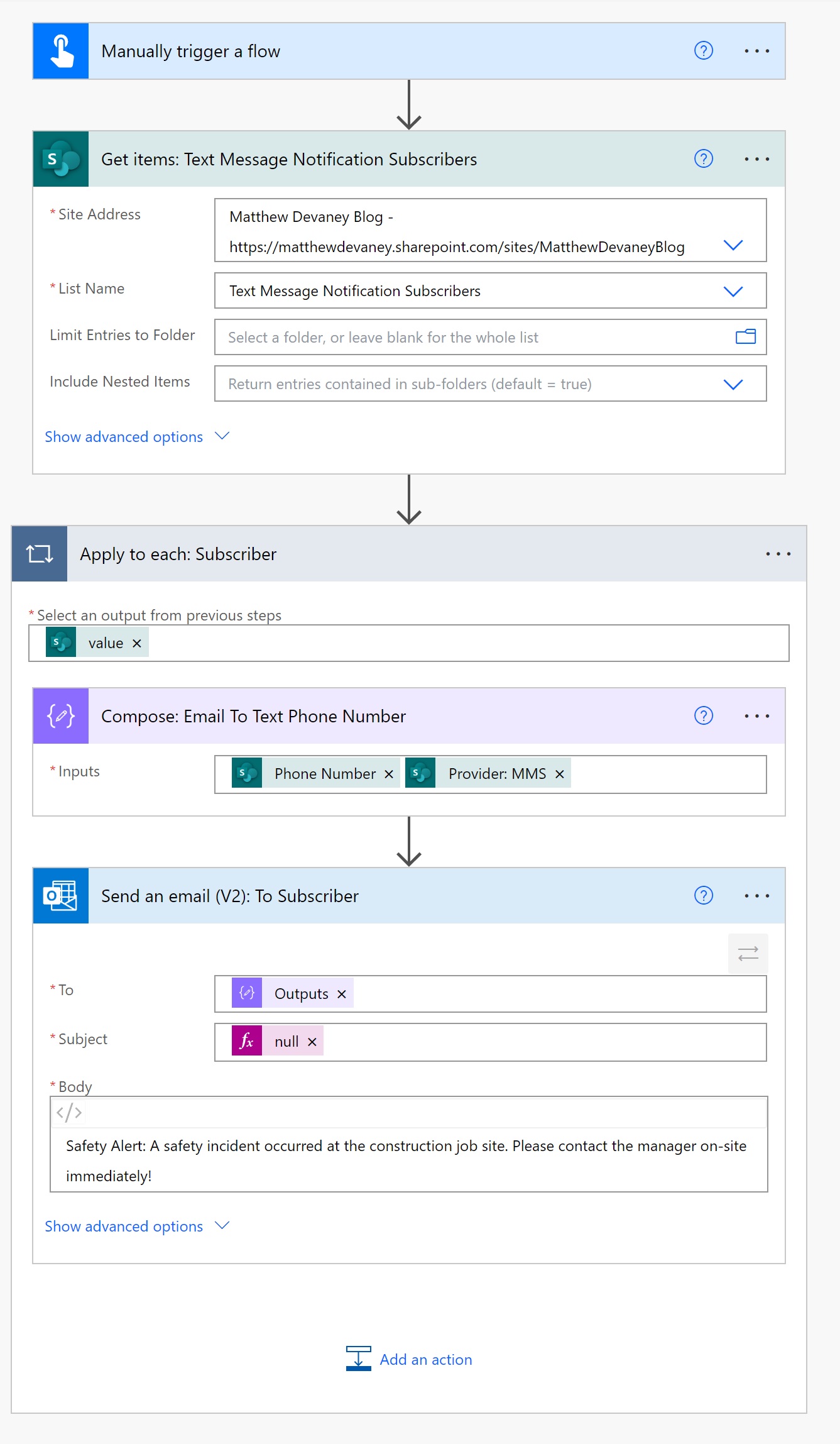Open the Get items action's three-dot menu

(x=756, y=159)
